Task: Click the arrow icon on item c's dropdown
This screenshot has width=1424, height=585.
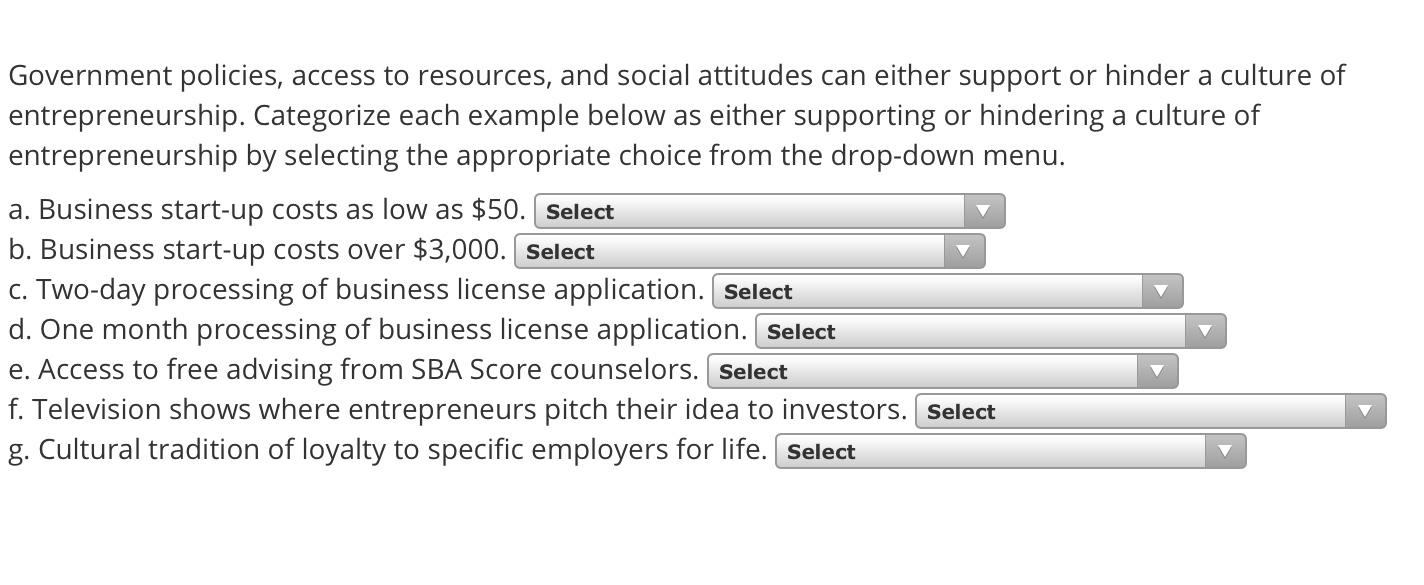Action: point(1160,290)
